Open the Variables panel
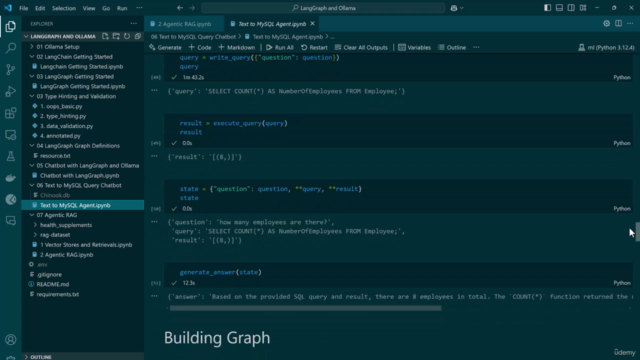The width and height of the screenshot is (640, 360). tap(415, 47)
